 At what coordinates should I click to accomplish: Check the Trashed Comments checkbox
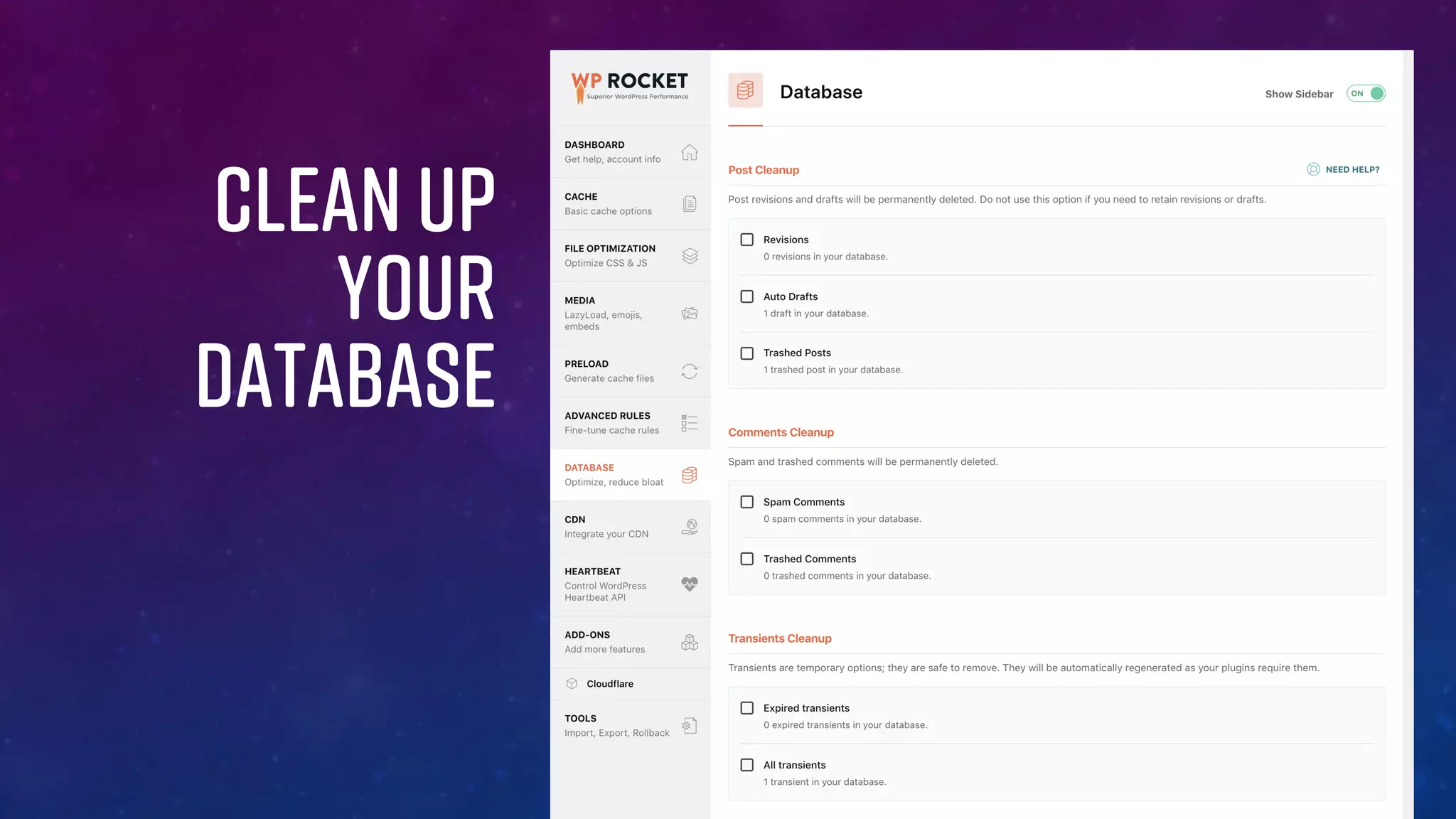pyautogui.click(x=746, y=559)
